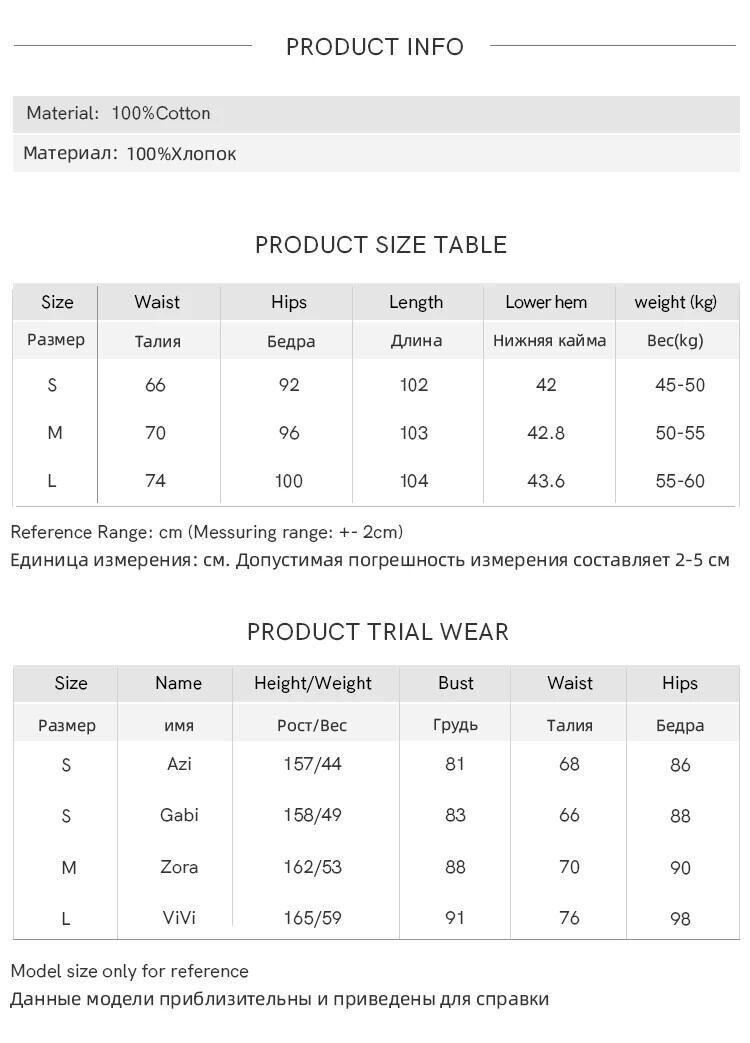This screenshot has height=1043, width=750.
Task: Click the Model size only for reference note
Action: click(x=130, y=971)
